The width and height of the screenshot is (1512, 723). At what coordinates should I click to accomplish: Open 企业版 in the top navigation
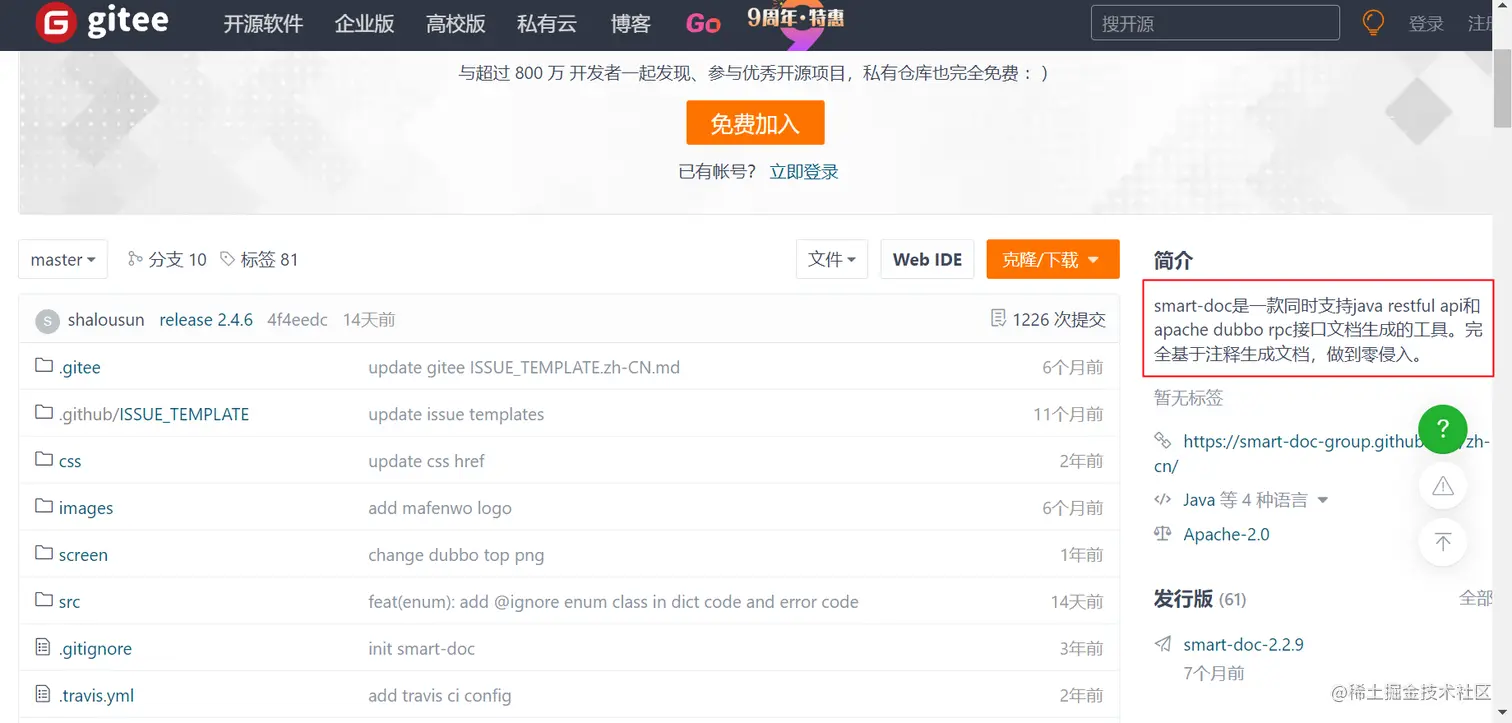364,24
